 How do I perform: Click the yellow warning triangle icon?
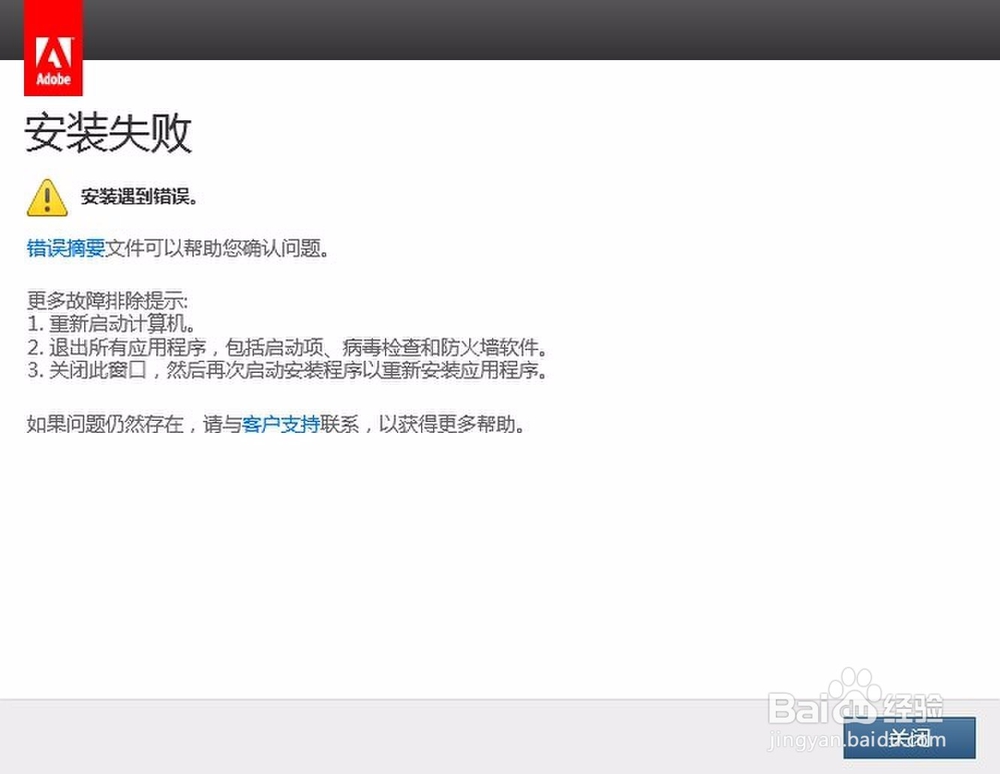[x=47, y=198]
